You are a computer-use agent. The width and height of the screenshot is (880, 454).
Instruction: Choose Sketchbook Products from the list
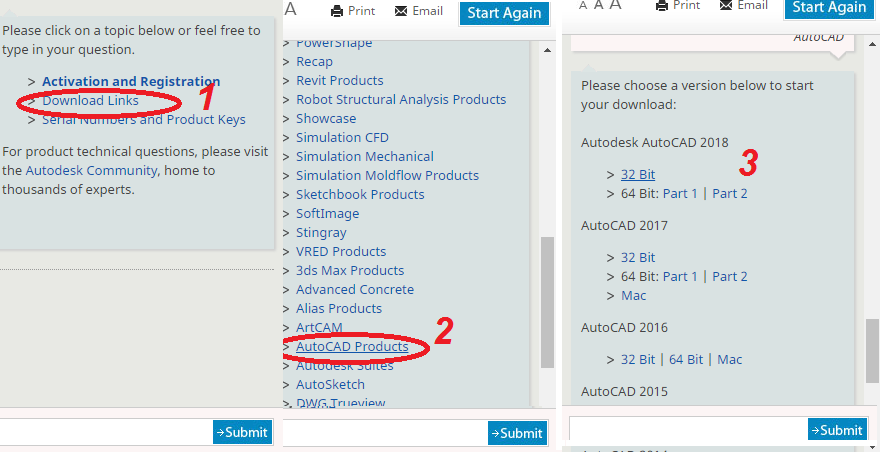360,195
